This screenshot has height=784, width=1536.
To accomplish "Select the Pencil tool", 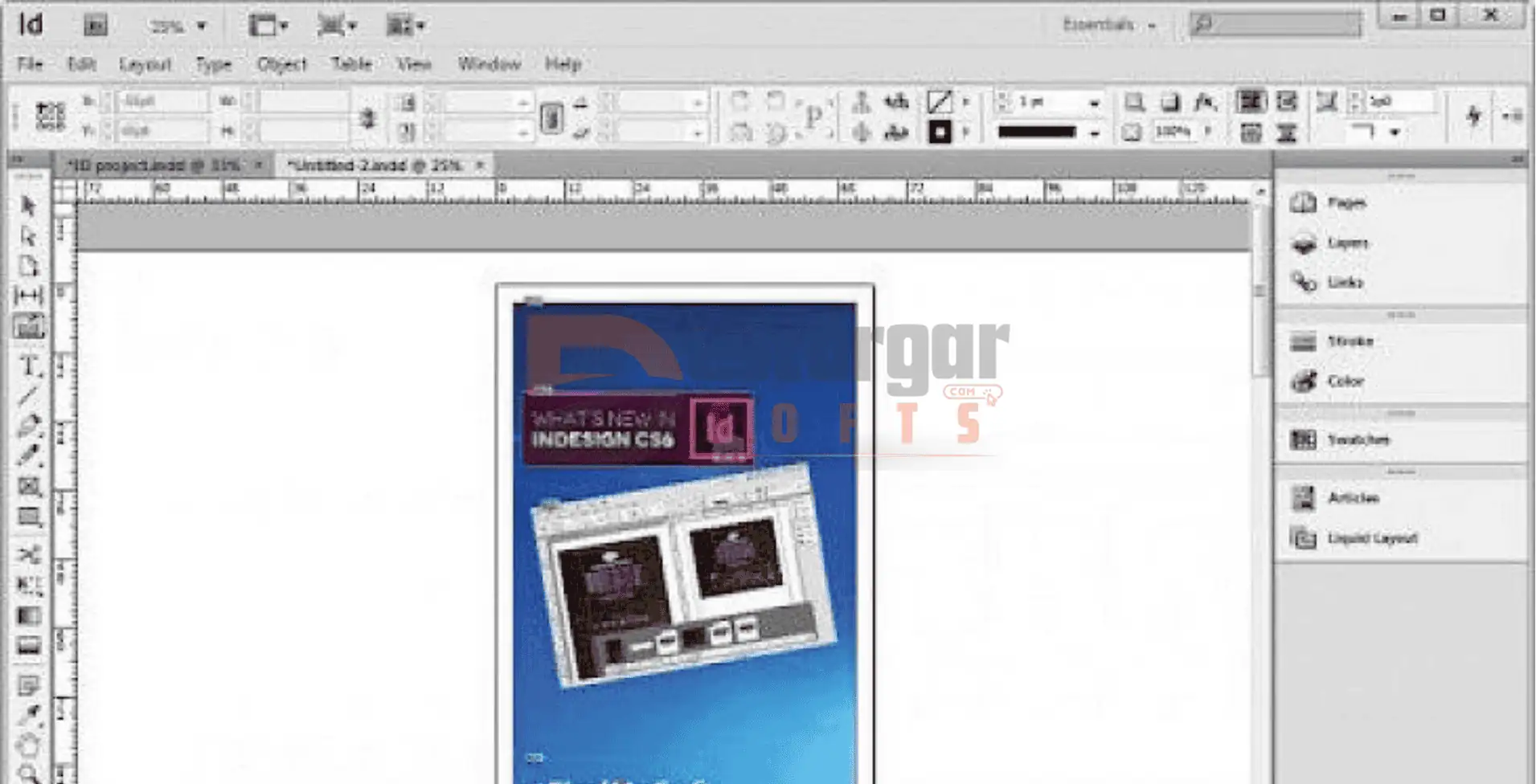I will [x=28, y=455].
